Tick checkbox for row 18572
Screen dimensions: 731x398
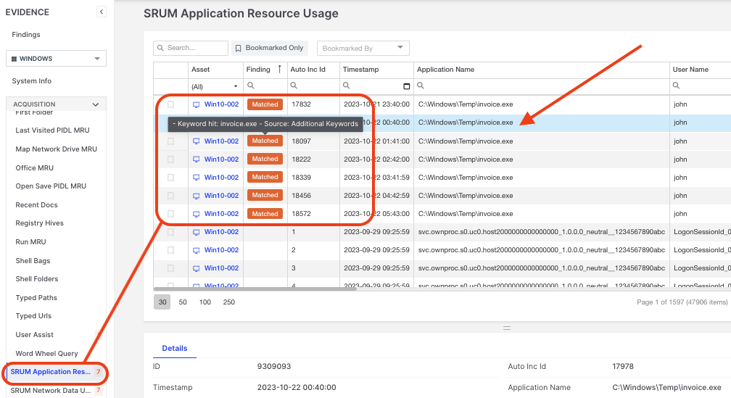coord(171,214)
